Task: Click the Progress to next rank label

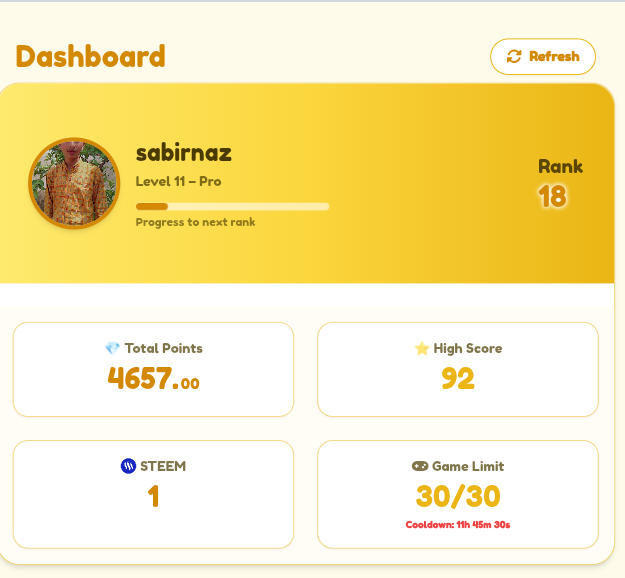Action: pyautogui.click(x=195, y=222)
